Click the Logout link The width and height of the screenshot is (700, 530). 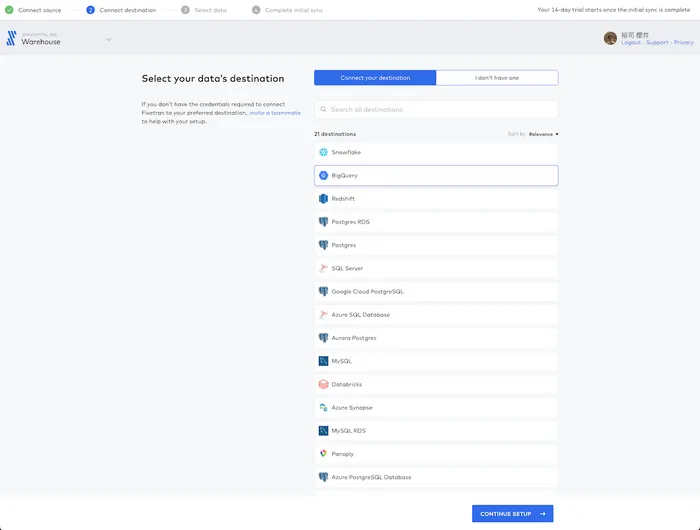click(630, 42)
